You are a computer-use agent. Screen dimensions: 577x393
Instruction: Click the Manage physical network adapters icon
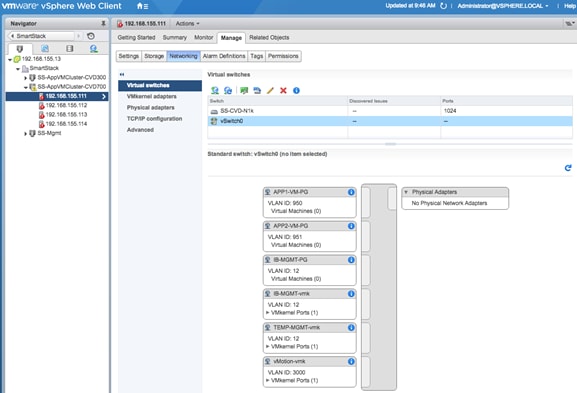[228, 91]
